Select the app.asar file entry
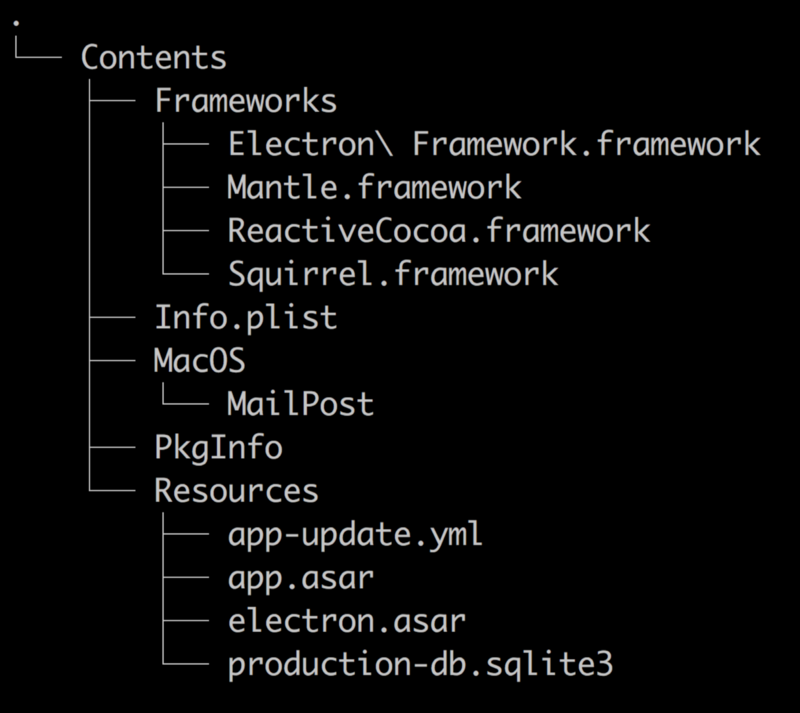This screenshot has width=800, height=713. point(300,578)
